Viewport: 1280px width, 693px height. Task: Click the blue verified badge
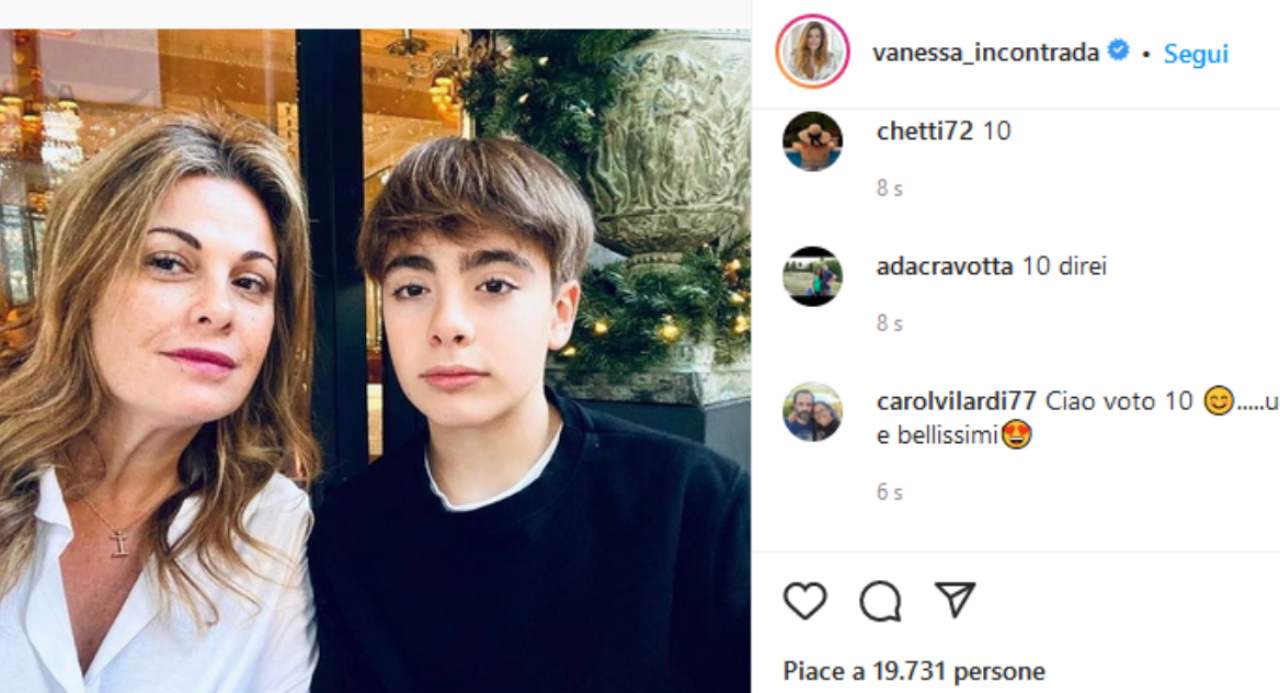coord(1118,51)
